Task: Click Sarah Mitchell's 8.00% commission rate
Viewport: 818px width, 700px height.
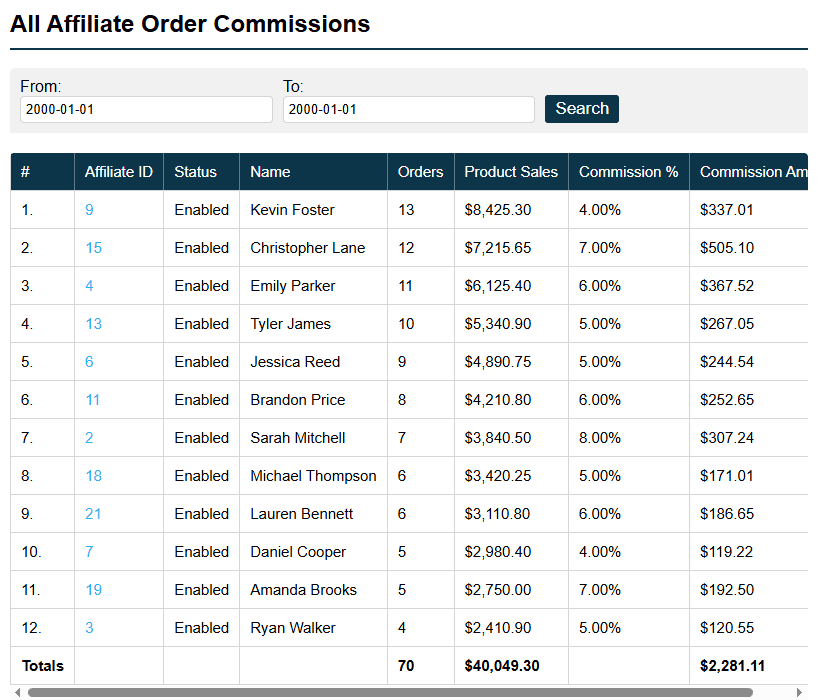Action: pyautogui.click(x=599, y=438)
